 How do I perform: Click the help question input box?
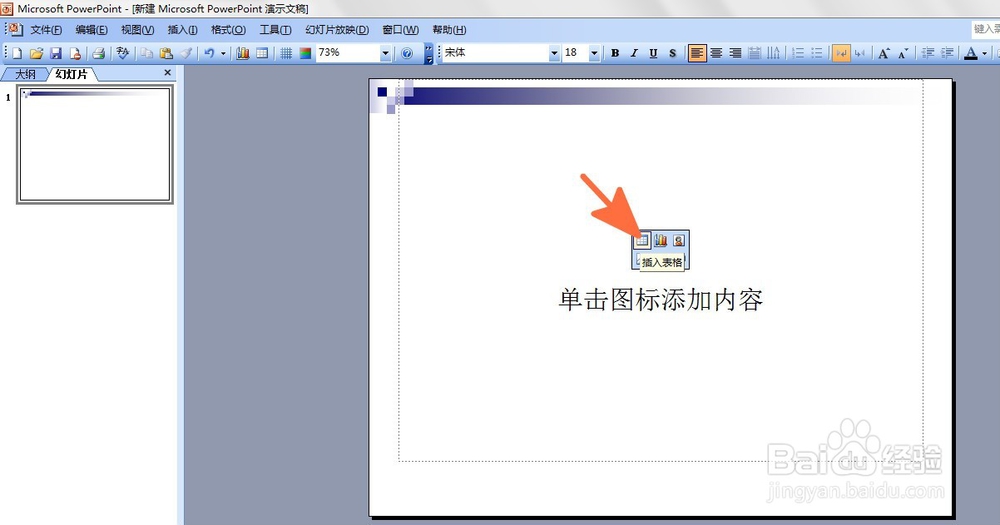[x=985, y=29]
